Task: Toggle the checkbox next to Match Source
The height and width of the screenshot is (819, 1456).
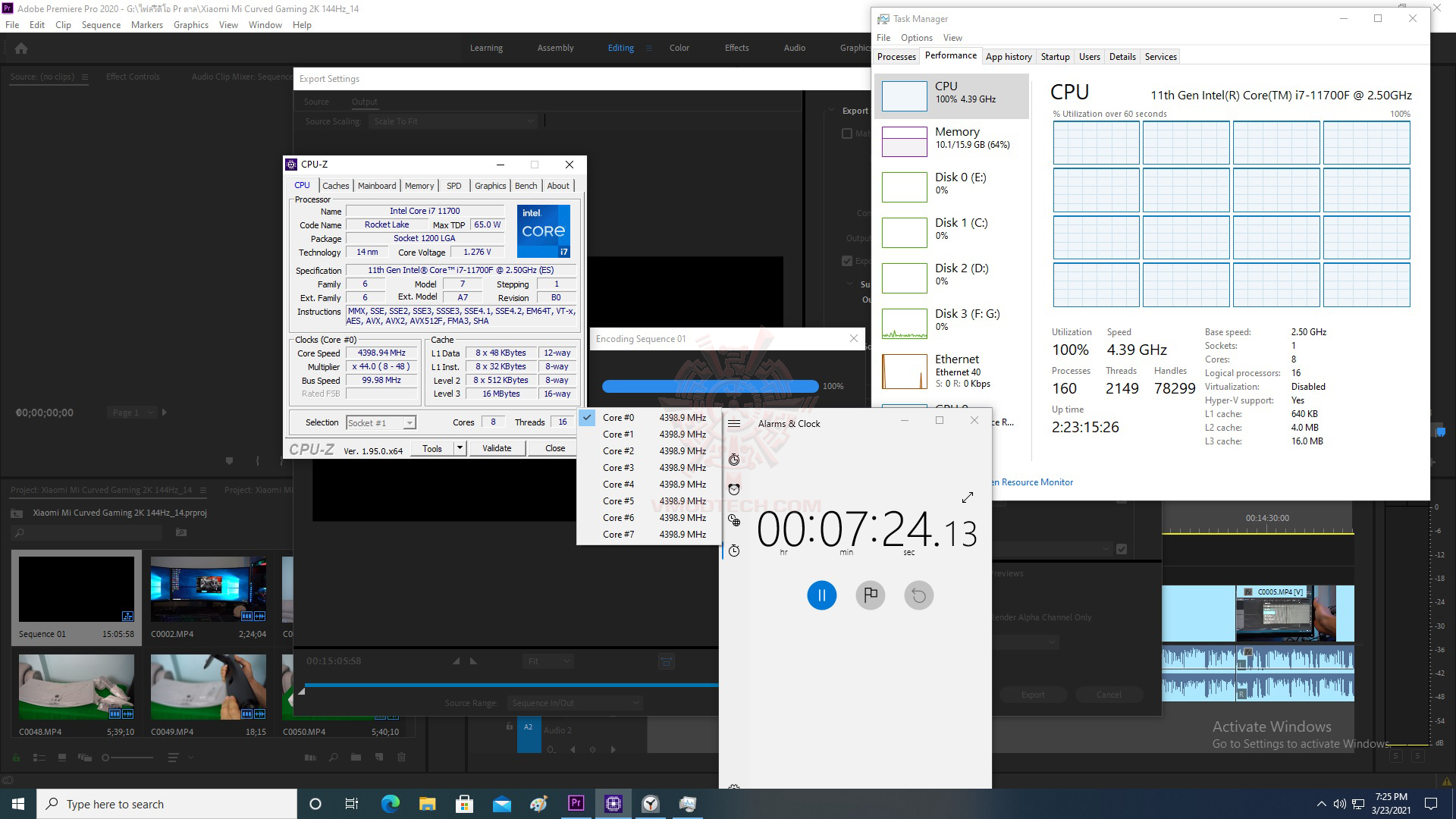Action: pos(847,133)
